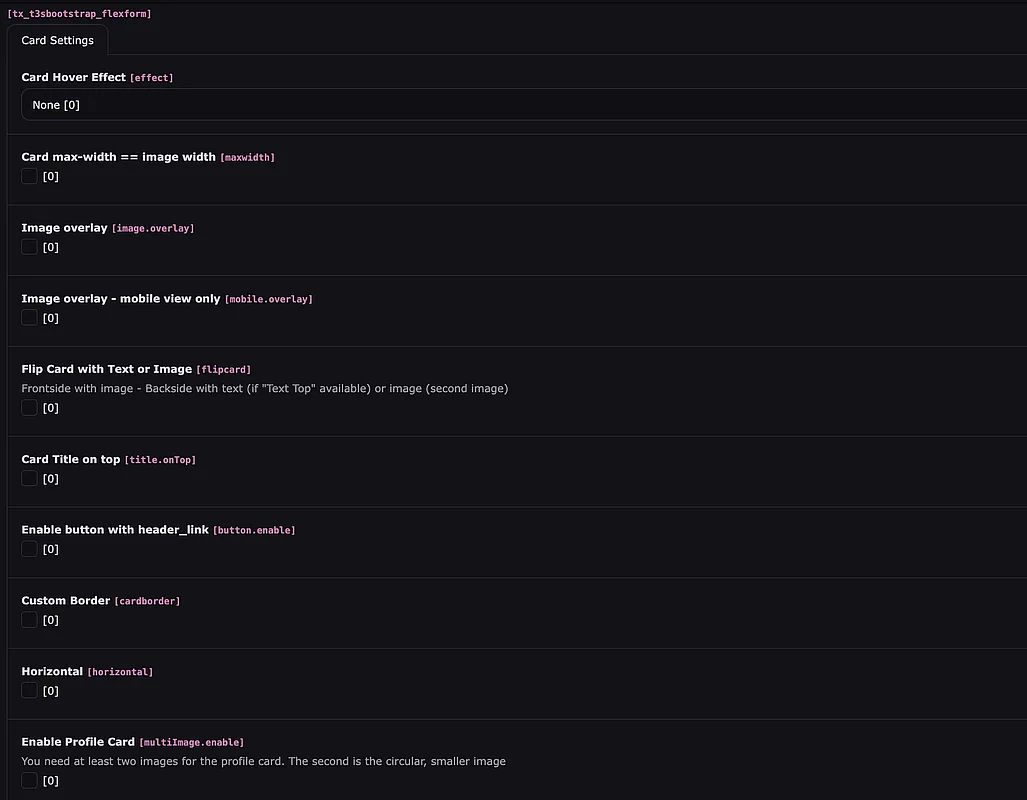Toggle the Card Title on top checkbox
The width and height of the screenshot is (1027, 800).
click(x=30, y=479)
